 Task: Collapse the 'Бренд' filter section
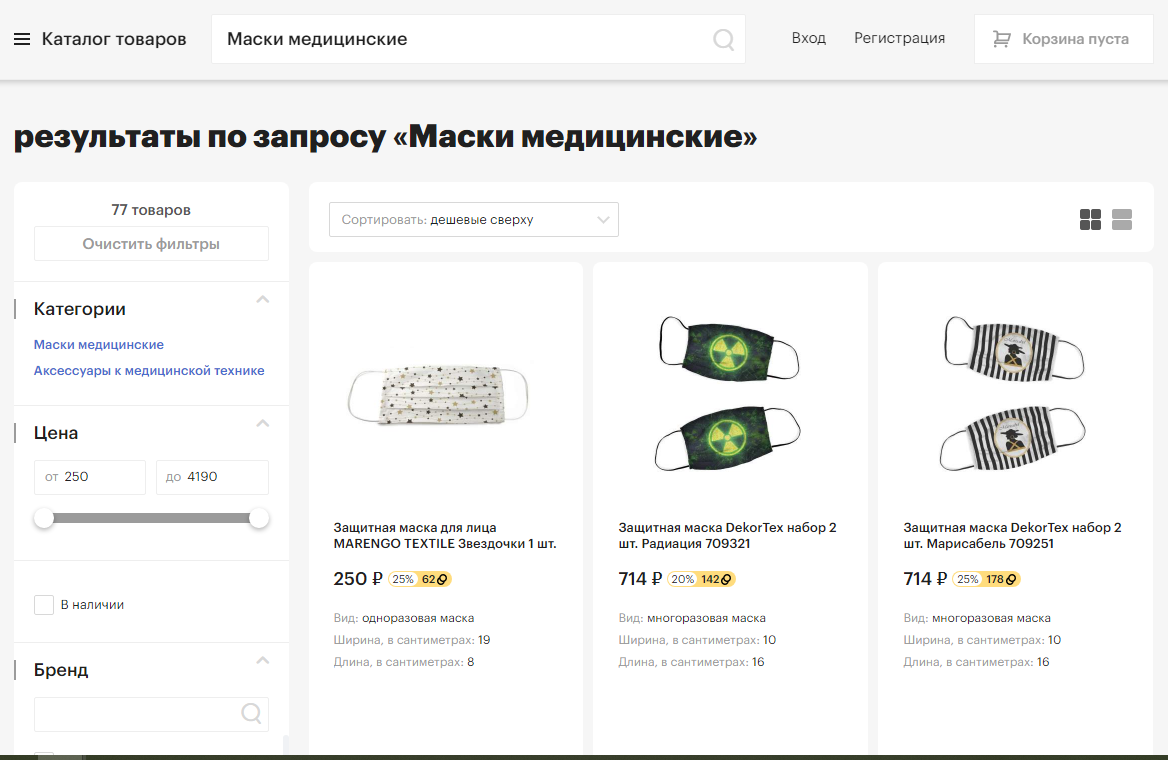click(x=262, y=660)
